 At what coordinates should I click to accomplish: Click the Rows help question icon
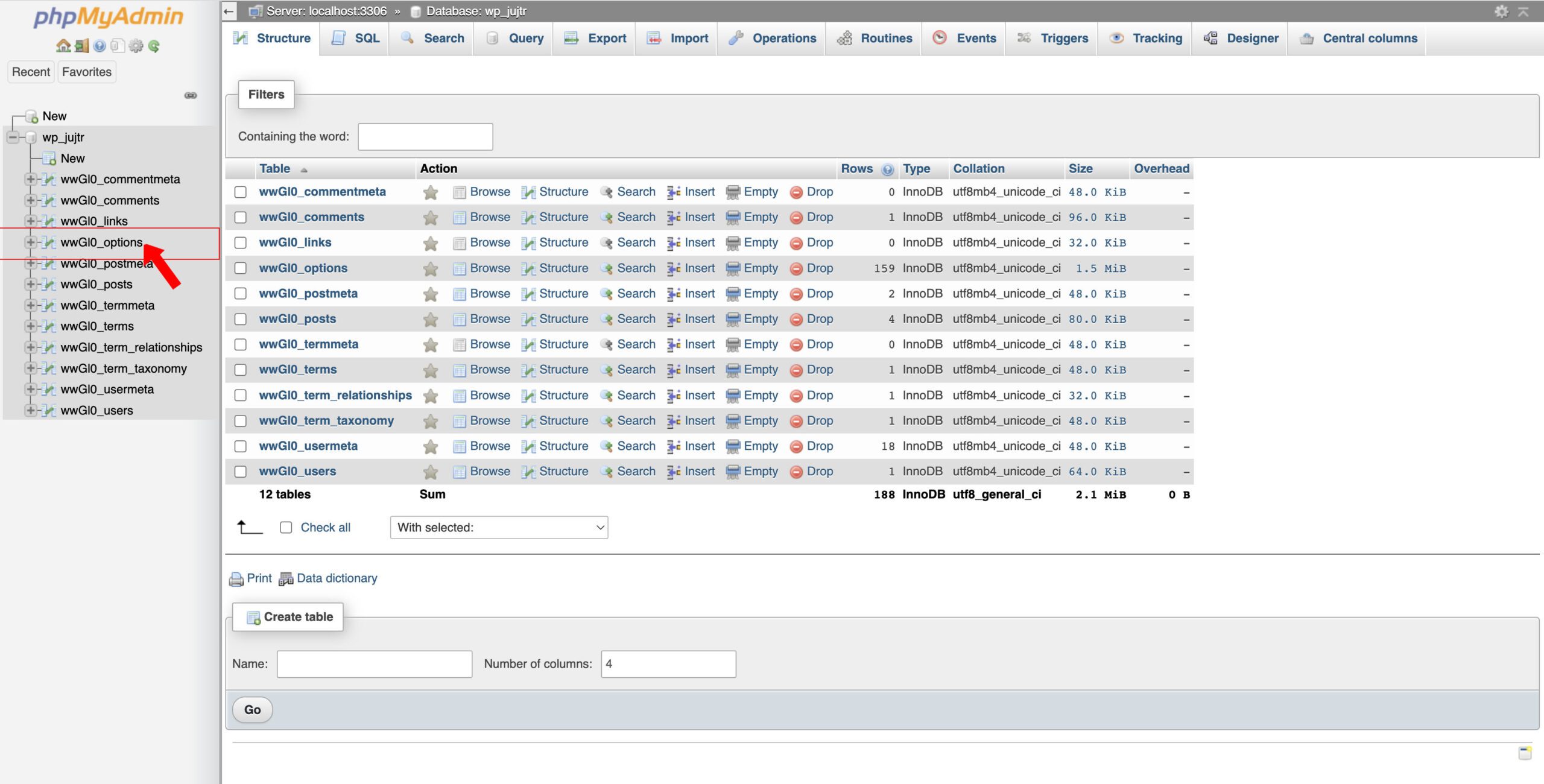click(887, 169)
